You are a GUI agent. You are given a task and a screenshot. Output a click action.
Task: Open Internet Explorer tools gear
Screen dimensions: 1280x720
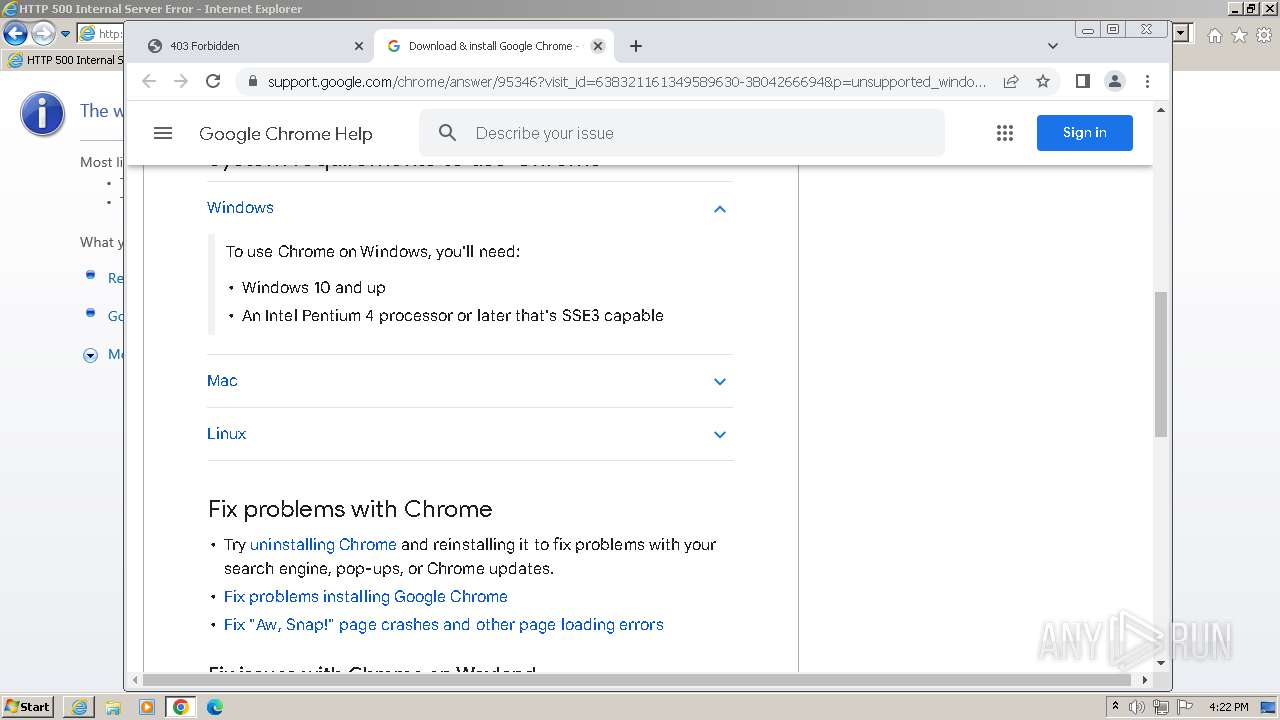pos(1264,35)
